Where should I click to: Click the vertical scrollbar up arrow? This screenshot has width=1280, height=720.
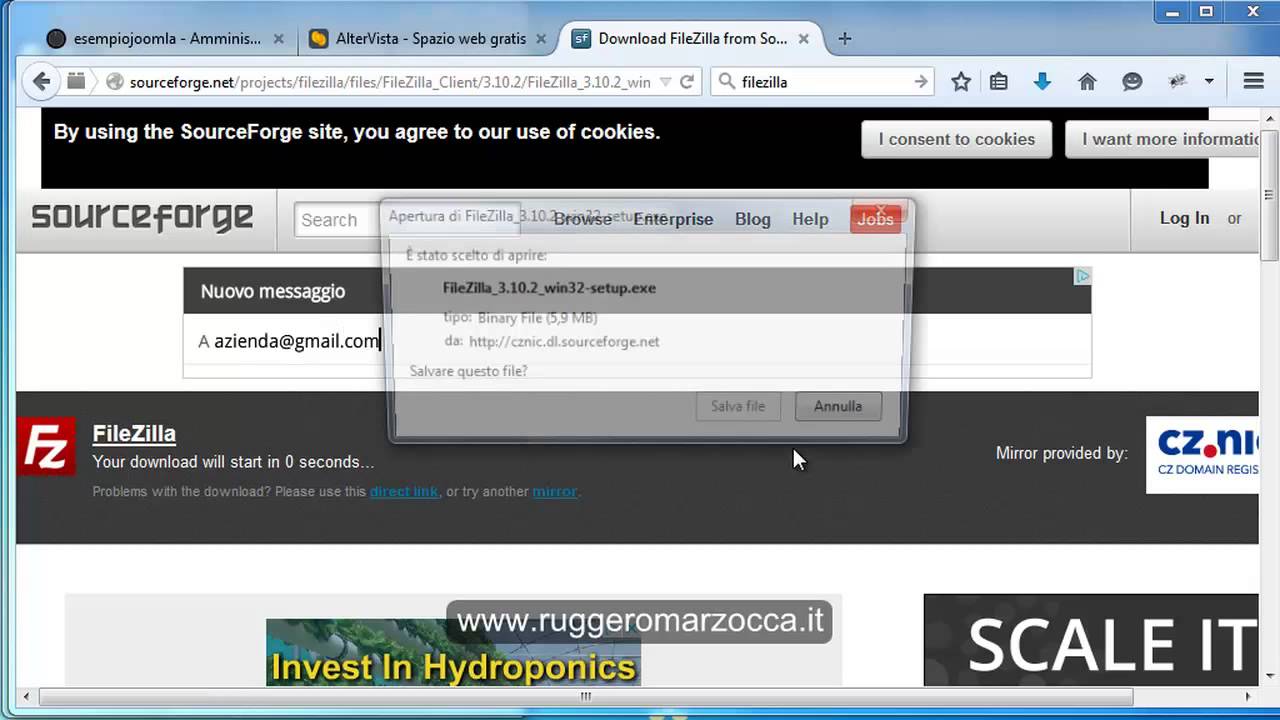click(x=1271, y=116)
